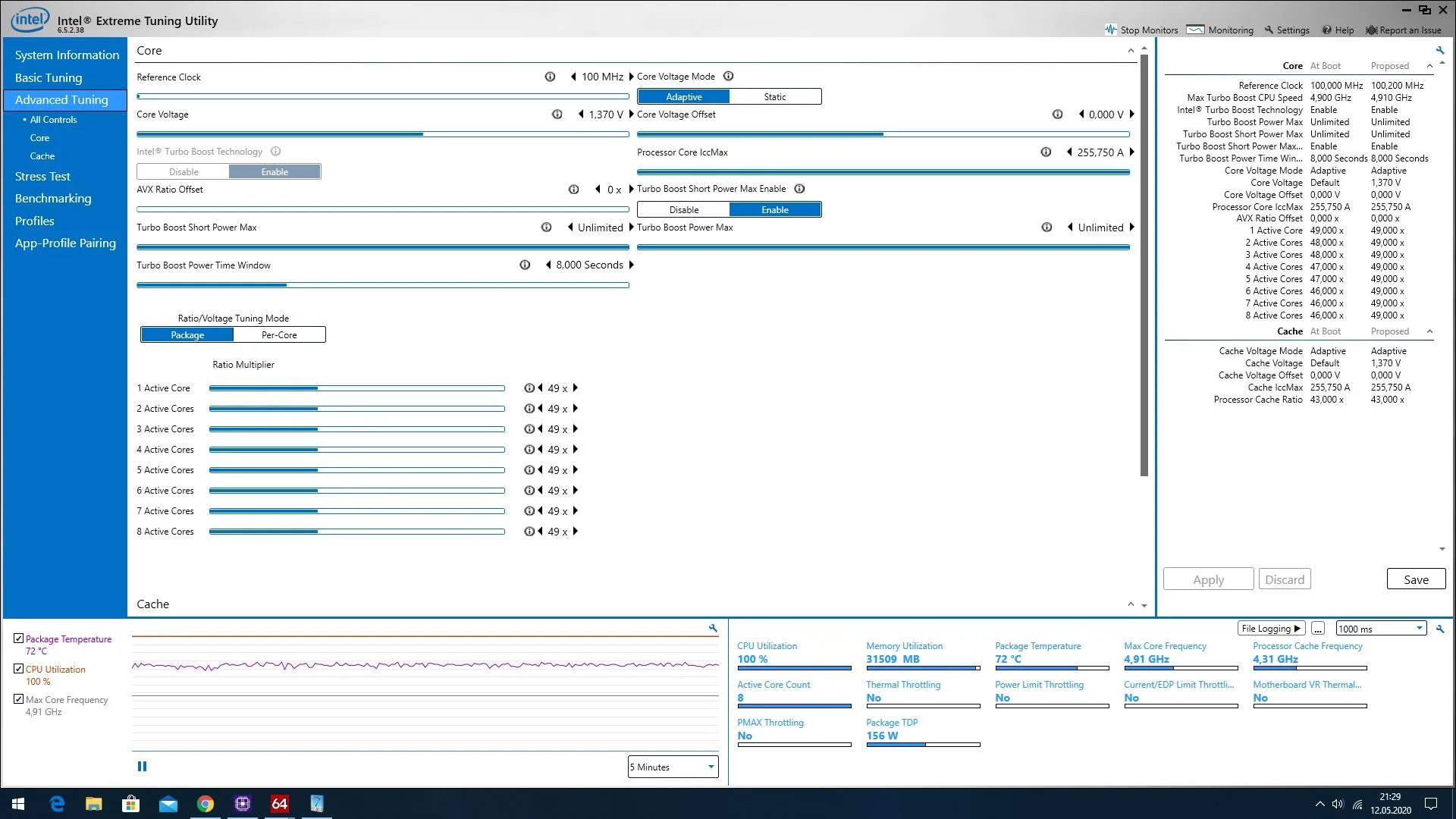This screenshot has width=1456, height=819.
Task: Select Per-Core ratio tuning mode
Action: click(x=279, y=334)
